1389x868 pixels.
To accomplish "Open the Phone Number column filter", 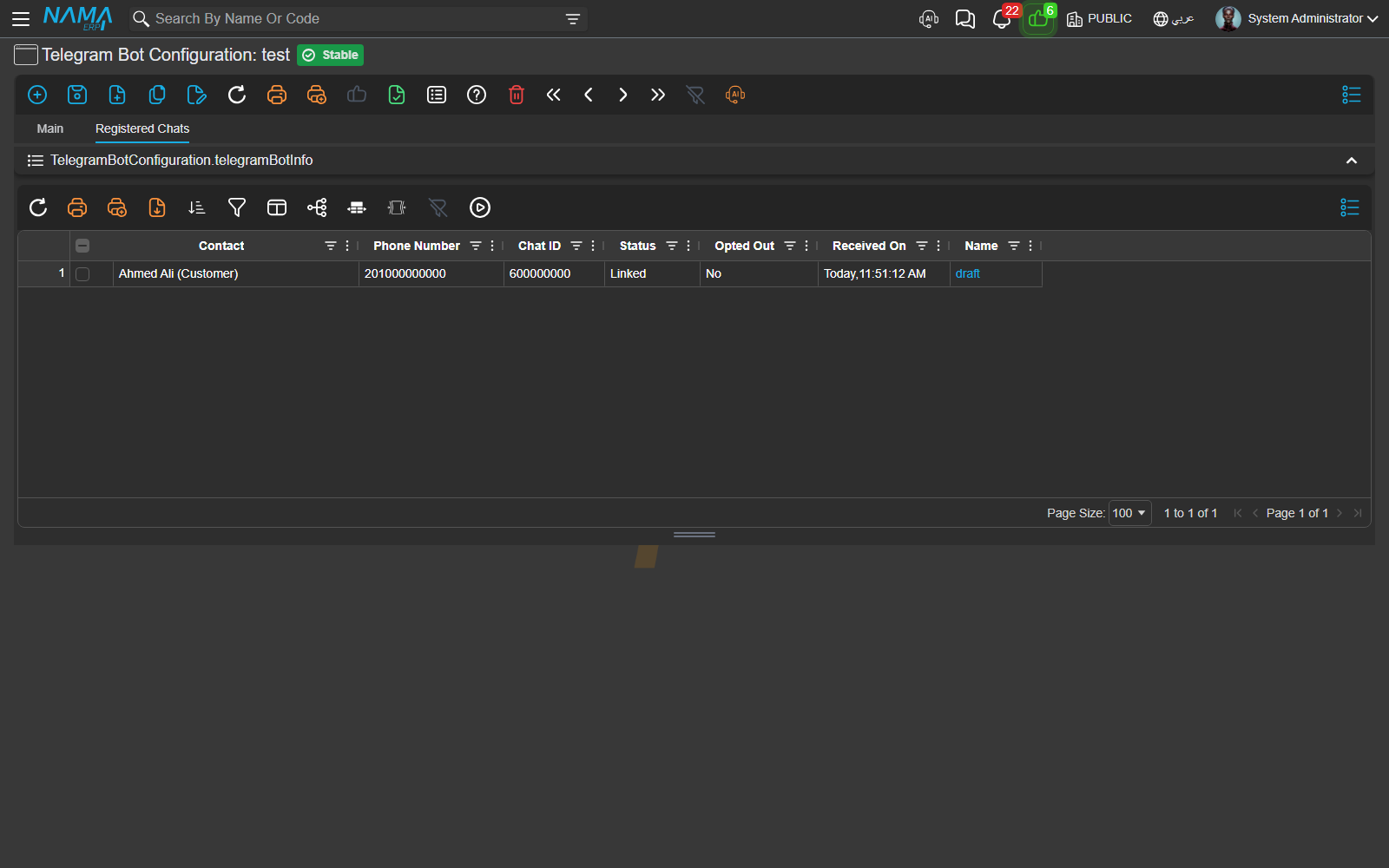I will [476, 246].
